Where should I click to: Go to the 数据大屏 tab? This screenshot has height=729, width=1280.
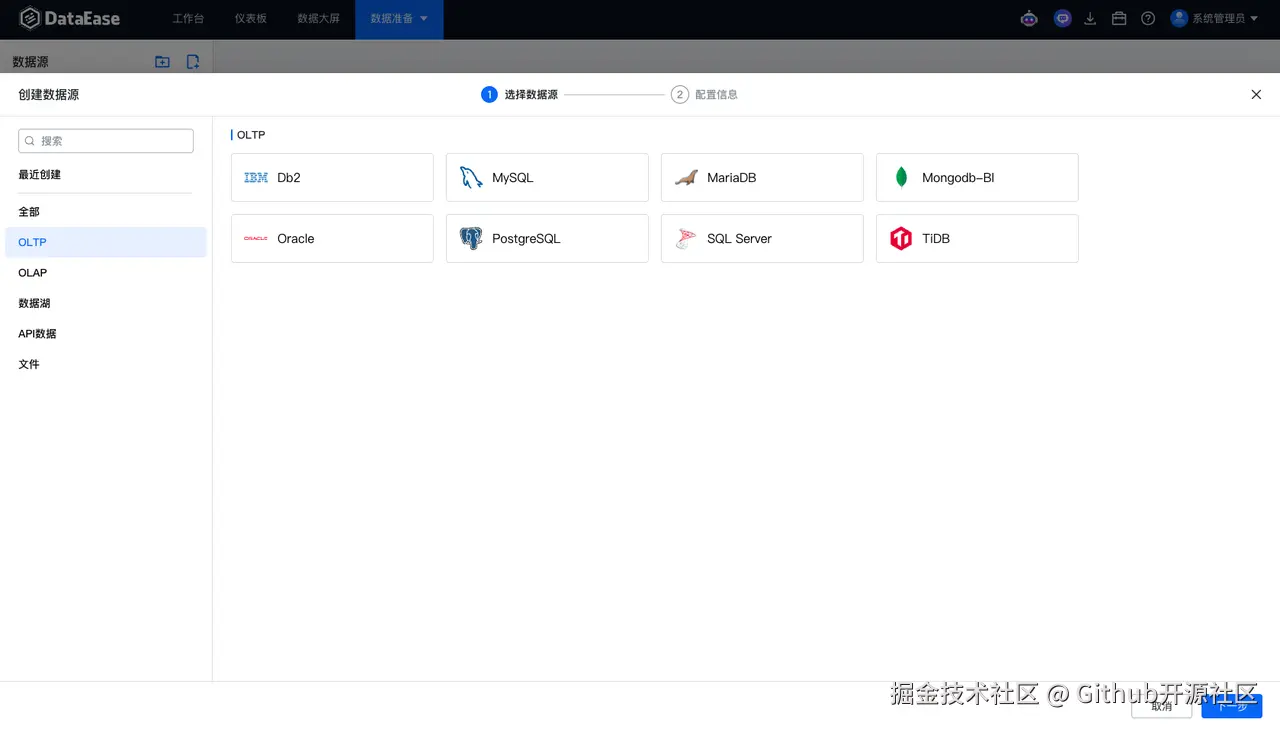click(x=319, y=19)
